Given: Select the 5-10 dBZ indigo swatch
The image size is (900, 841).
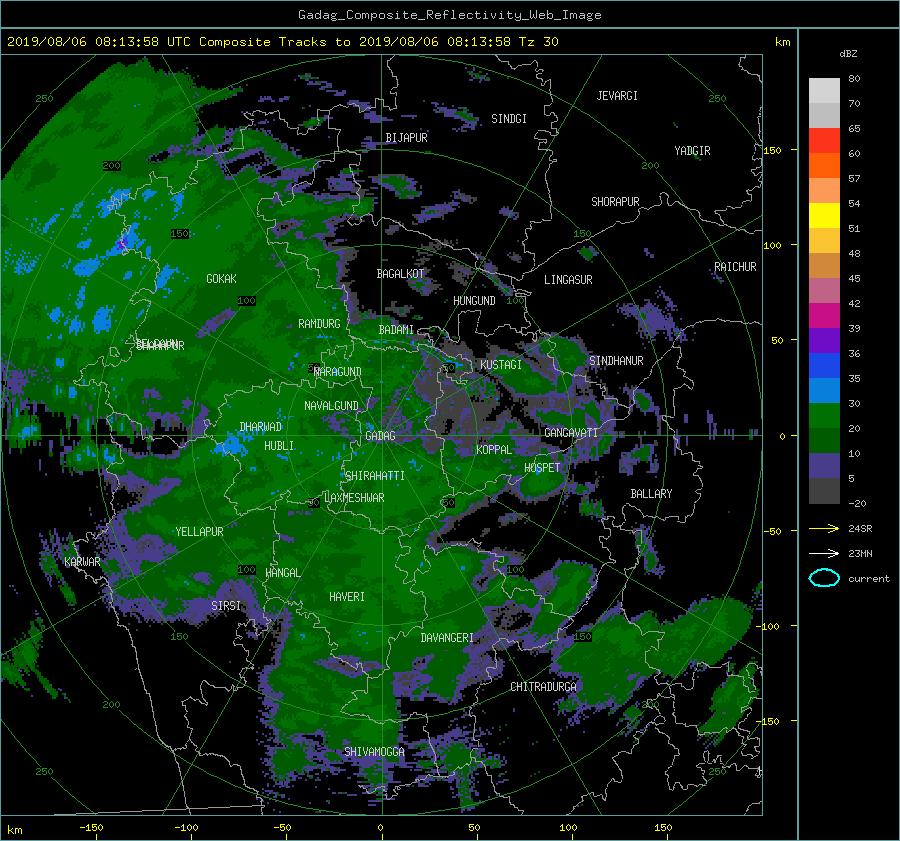Looking at the screenshot, I should (x=824, y=466).
